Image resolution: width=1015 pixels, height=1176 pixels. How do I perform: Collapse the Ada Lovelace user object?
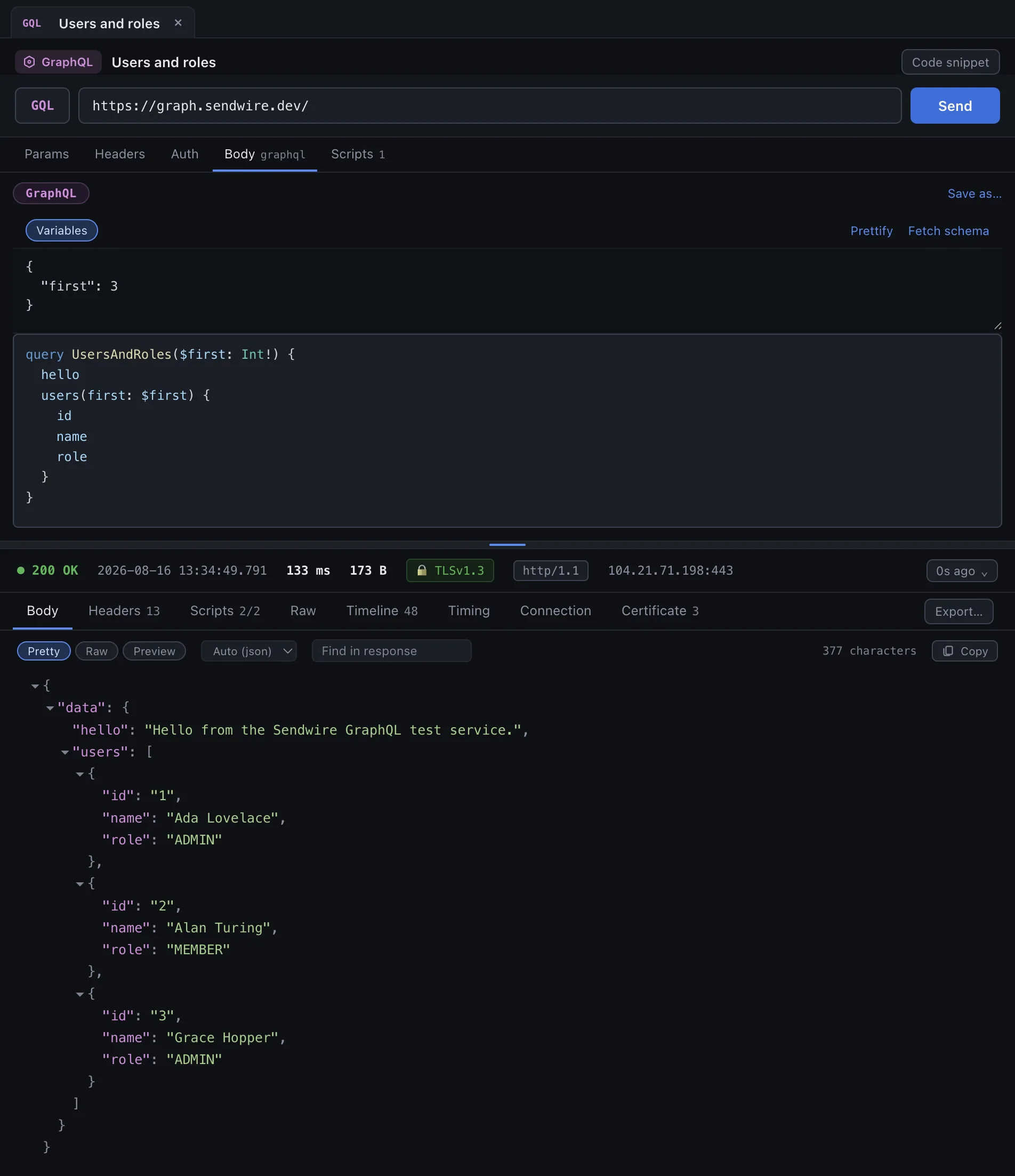pos(80,774)
